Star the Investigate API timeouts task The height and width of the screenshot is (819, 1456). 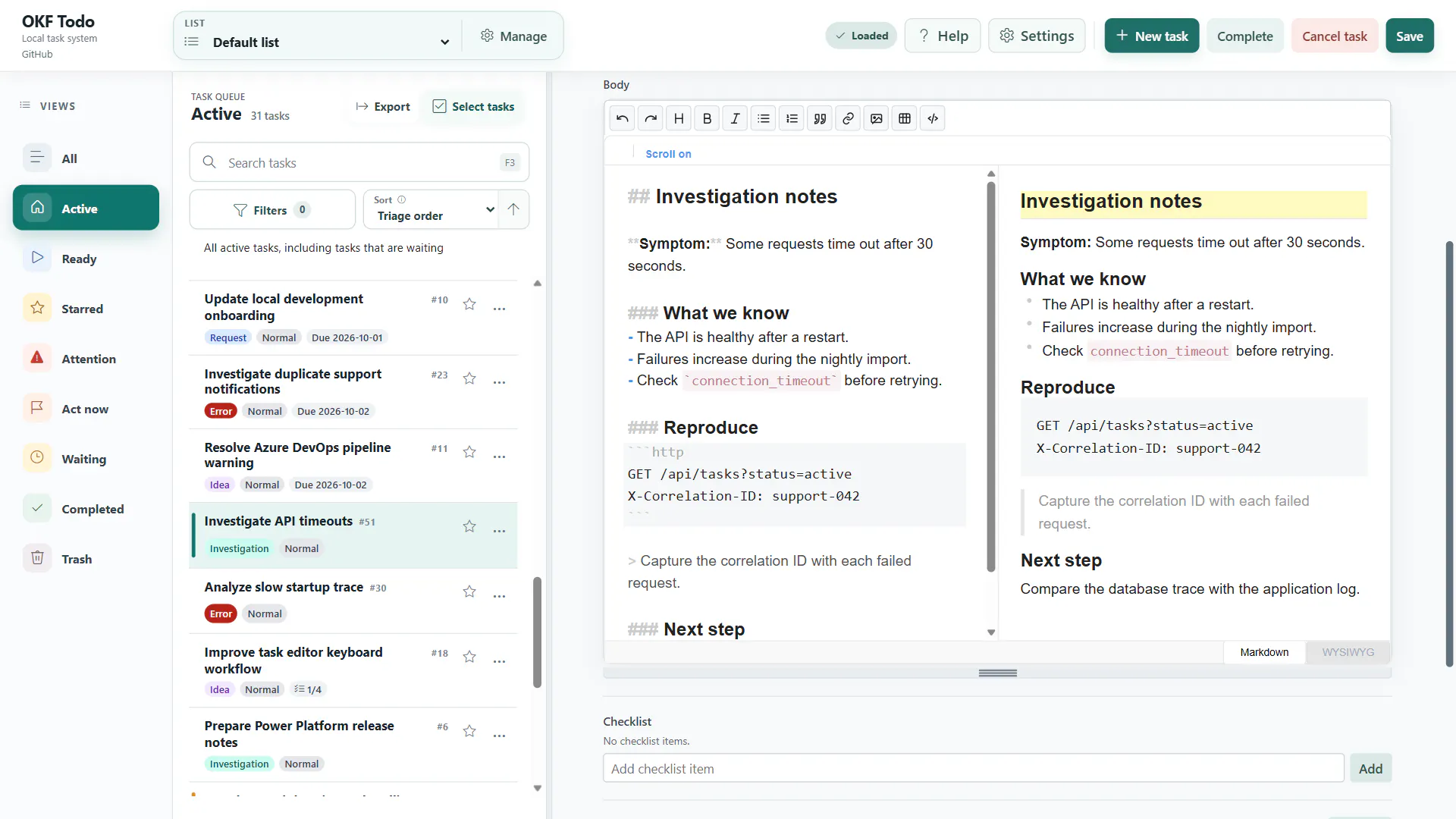(469, 526)
